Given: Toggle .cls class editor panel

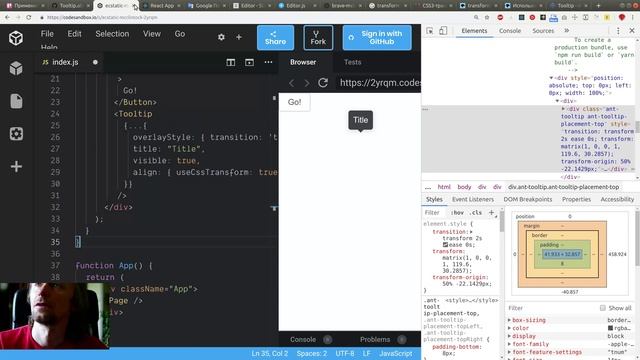Looking at the screenshot, I should pyautogui.click(x=476, y=212).
